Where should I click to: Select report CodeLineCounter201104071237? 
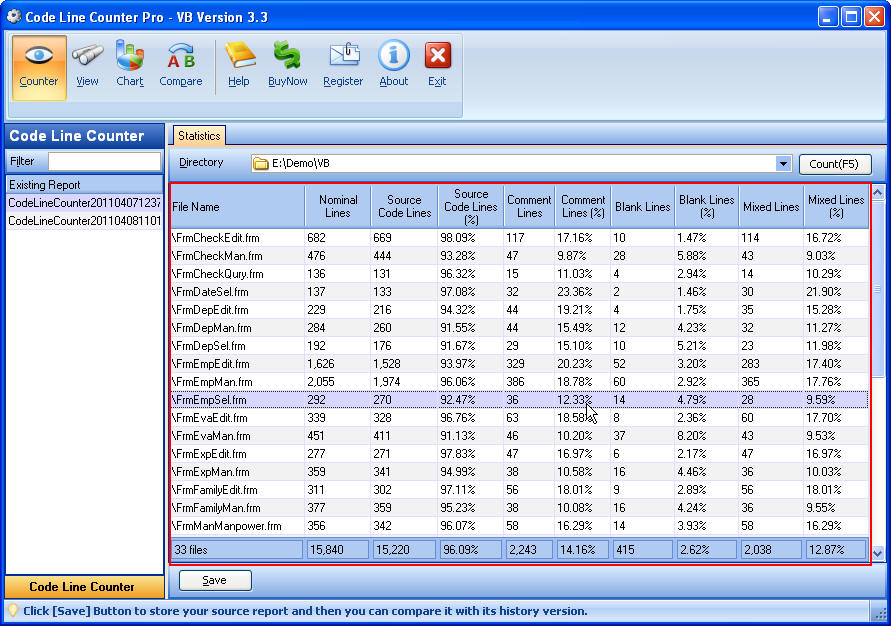(x=85, y=203)
